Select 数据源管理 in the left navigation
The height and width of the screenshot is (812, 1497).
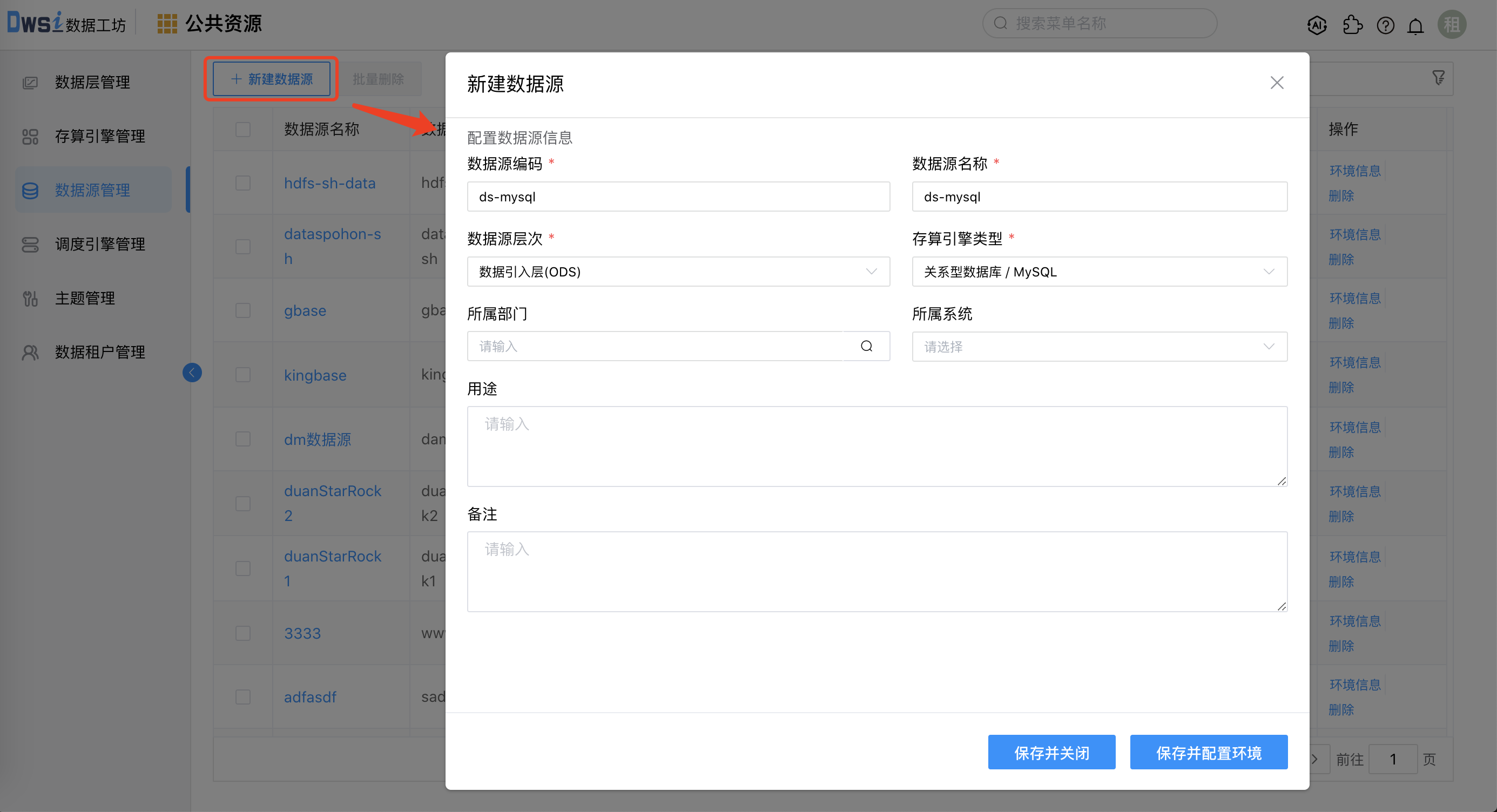92,190
